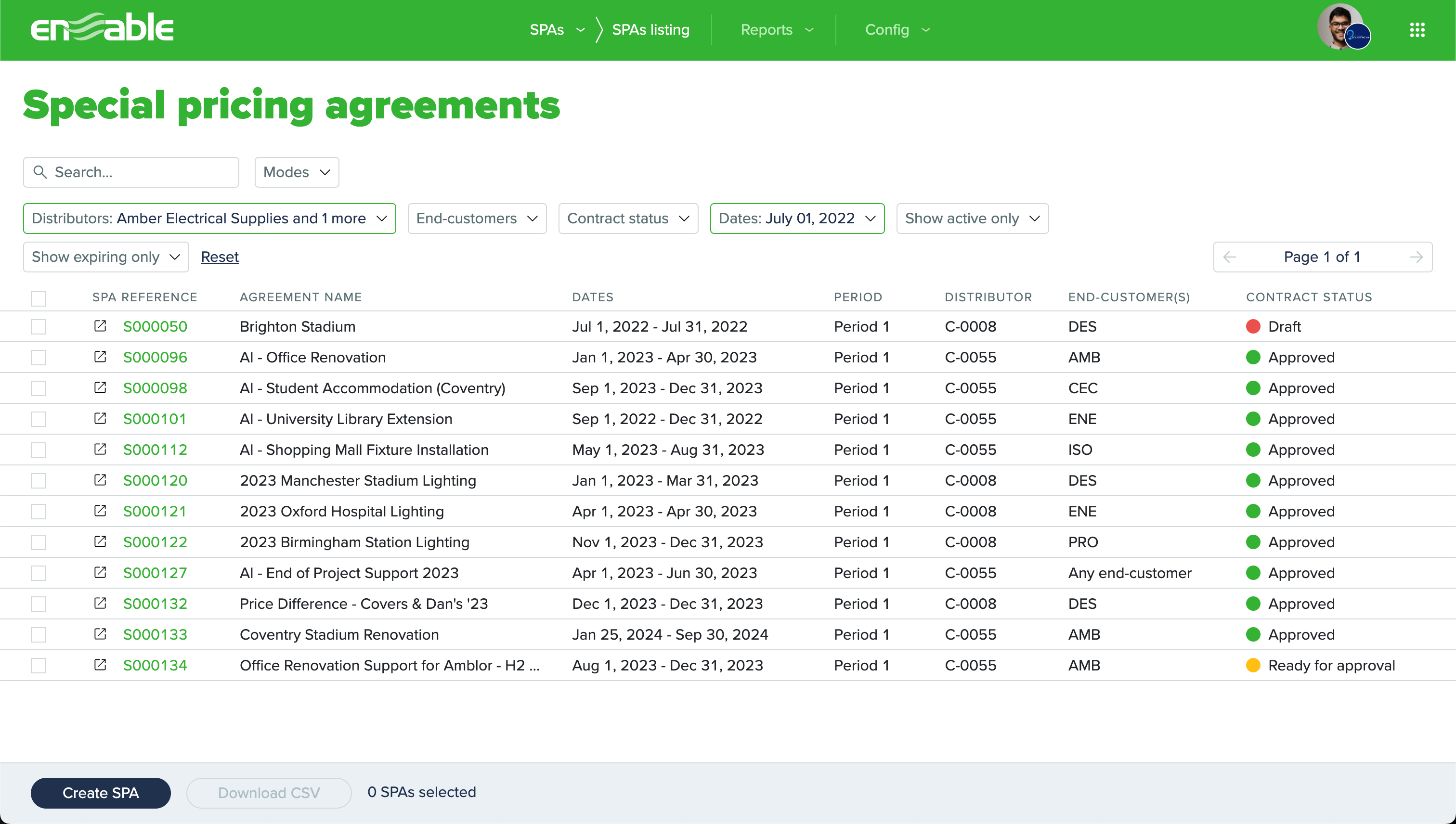
Task: Open the Contract status filter
Action: 628,219
